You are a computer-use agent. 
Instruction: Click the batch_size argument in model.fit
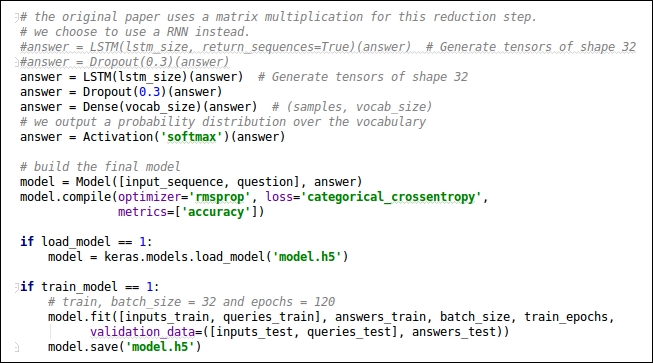click(475, 317)
